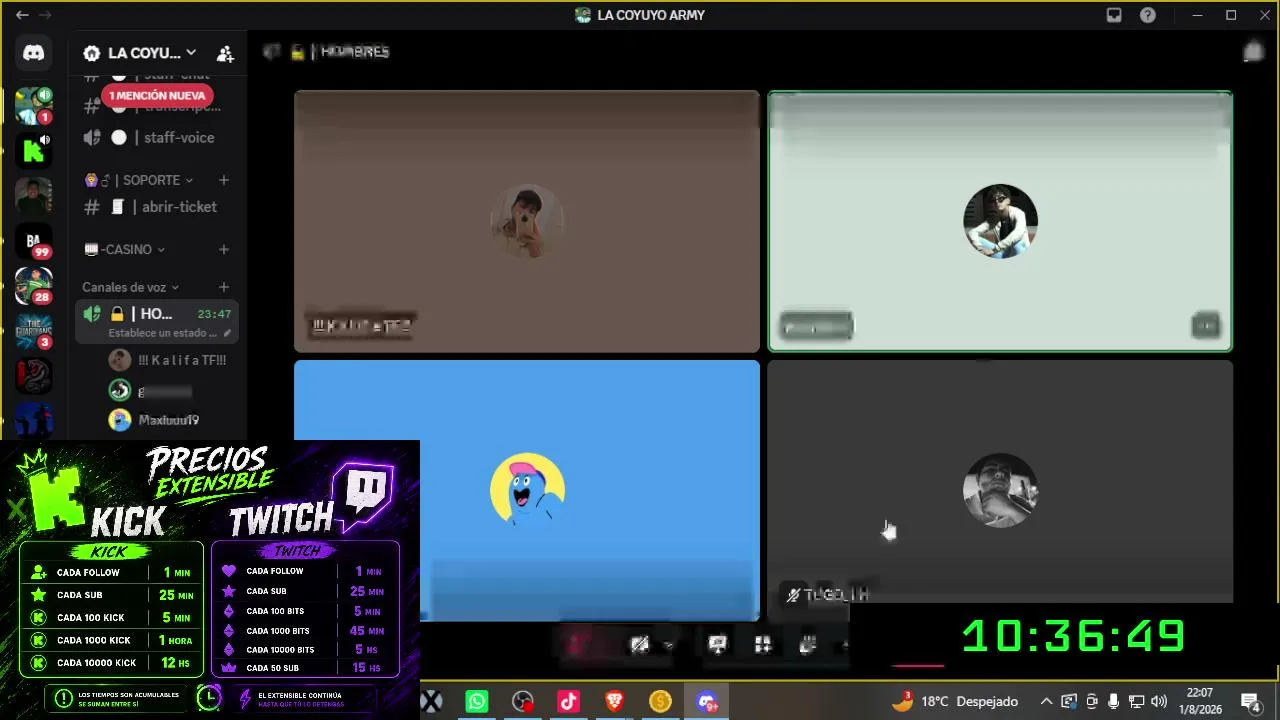
Task: Open the server with man's photo icon
Action: point(33,195)
